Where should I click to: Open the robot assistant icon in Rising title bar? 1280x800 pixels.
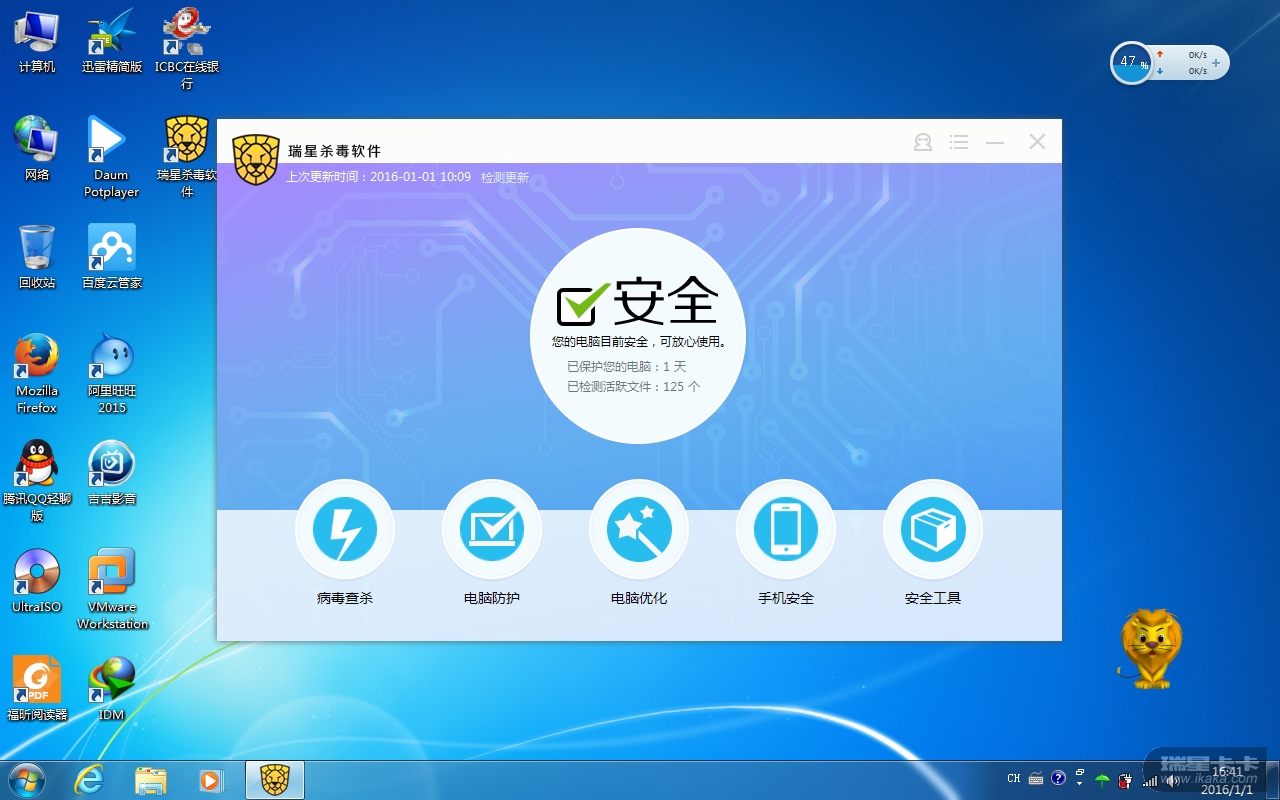click(923, 143)
